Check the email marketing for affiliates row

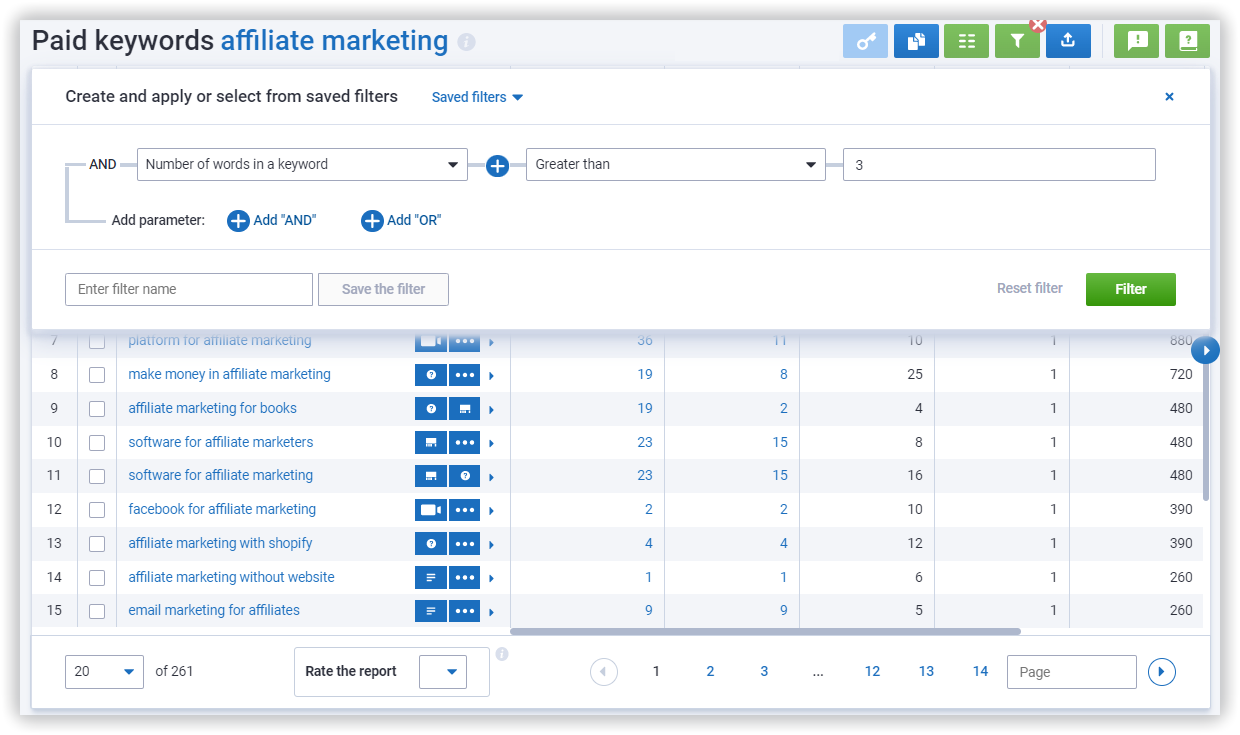click(97, 611)
